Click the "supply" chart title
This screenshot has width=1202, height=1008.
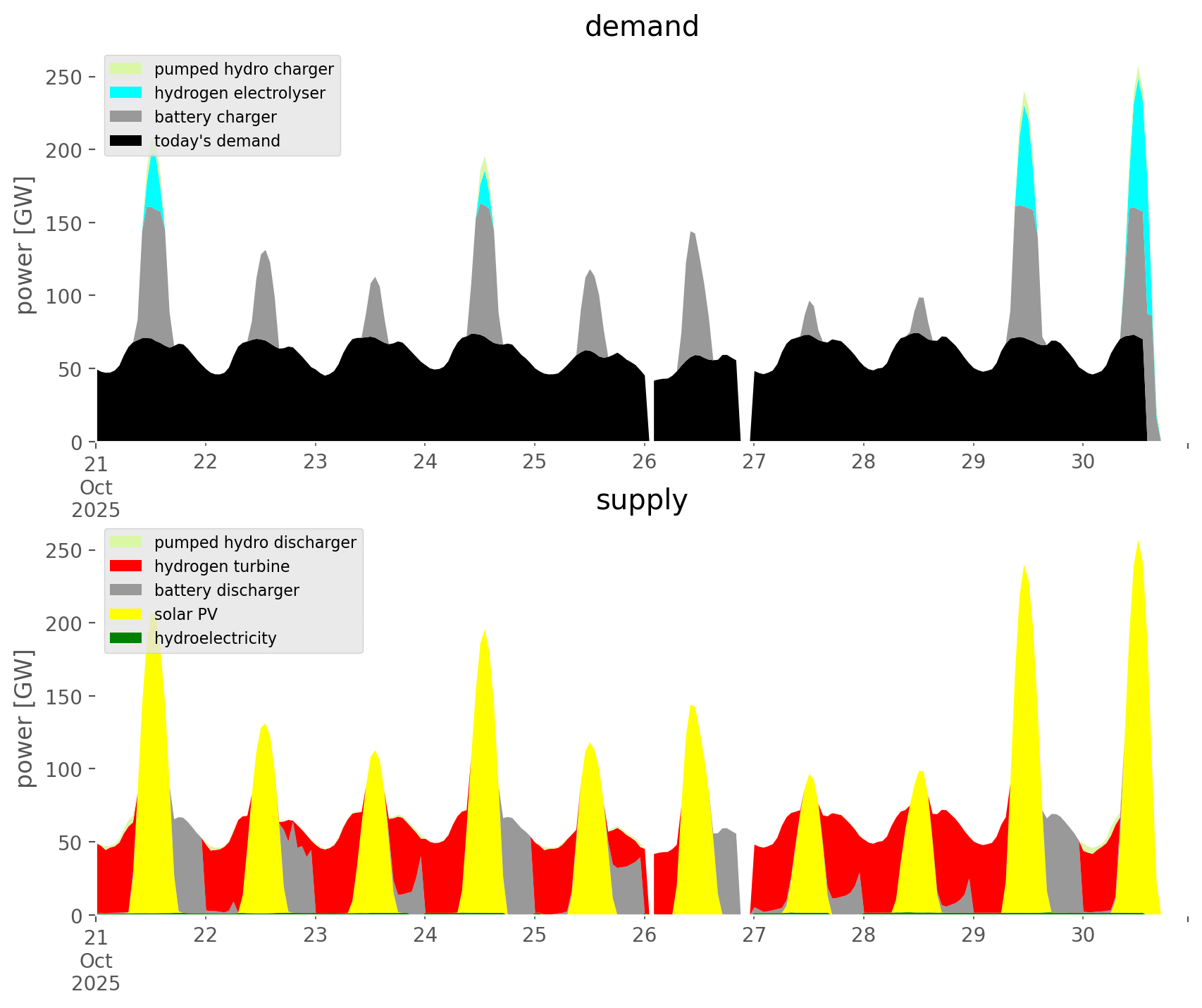641,500
